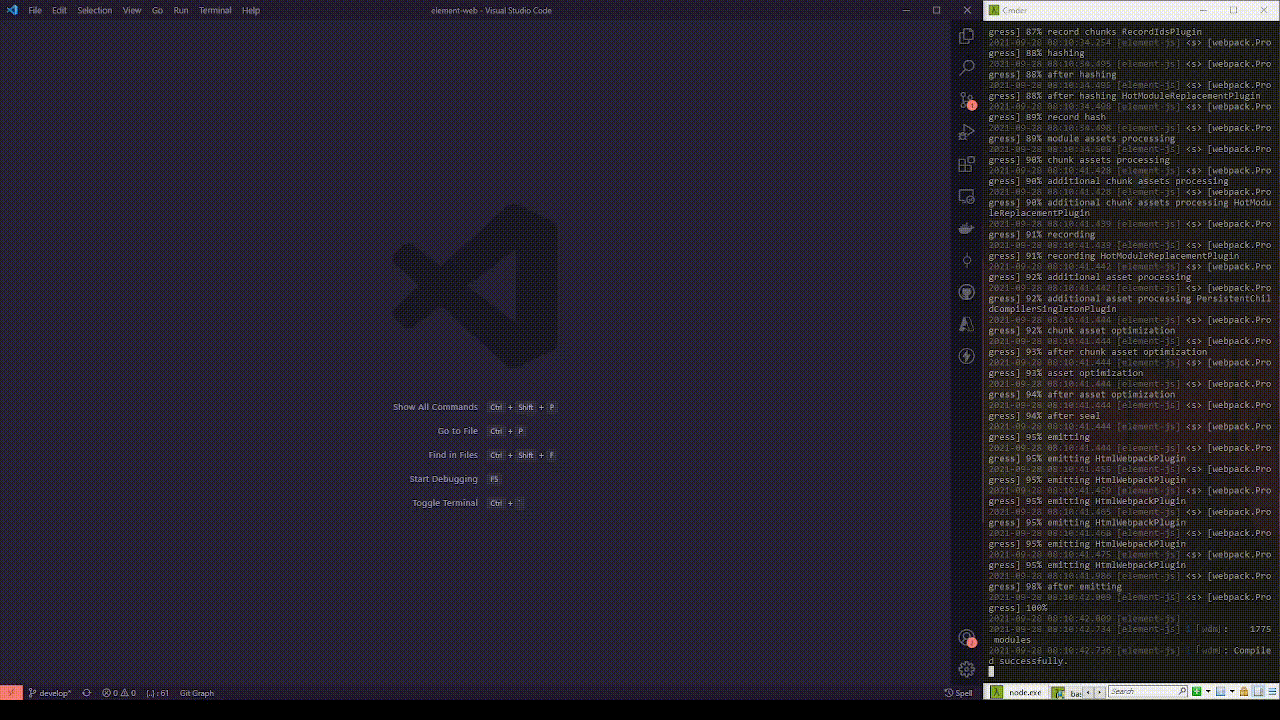
Task: Open Cmder hamburger settings menu
Action: pyautogui.click(x=1272, y=692)
